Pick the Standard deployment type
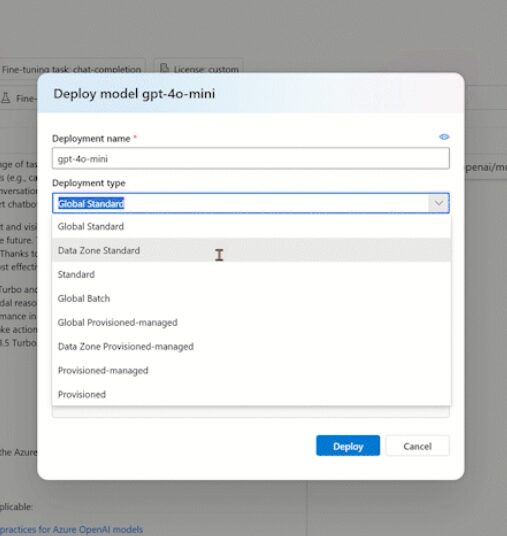Viewport: 507px width, 536px height. 251,274
